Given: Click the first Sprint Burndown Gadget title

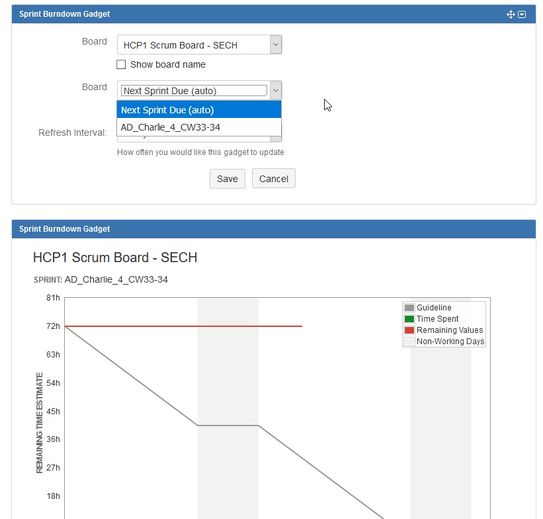Looking at the screenshot, I should tap(64, 14).
